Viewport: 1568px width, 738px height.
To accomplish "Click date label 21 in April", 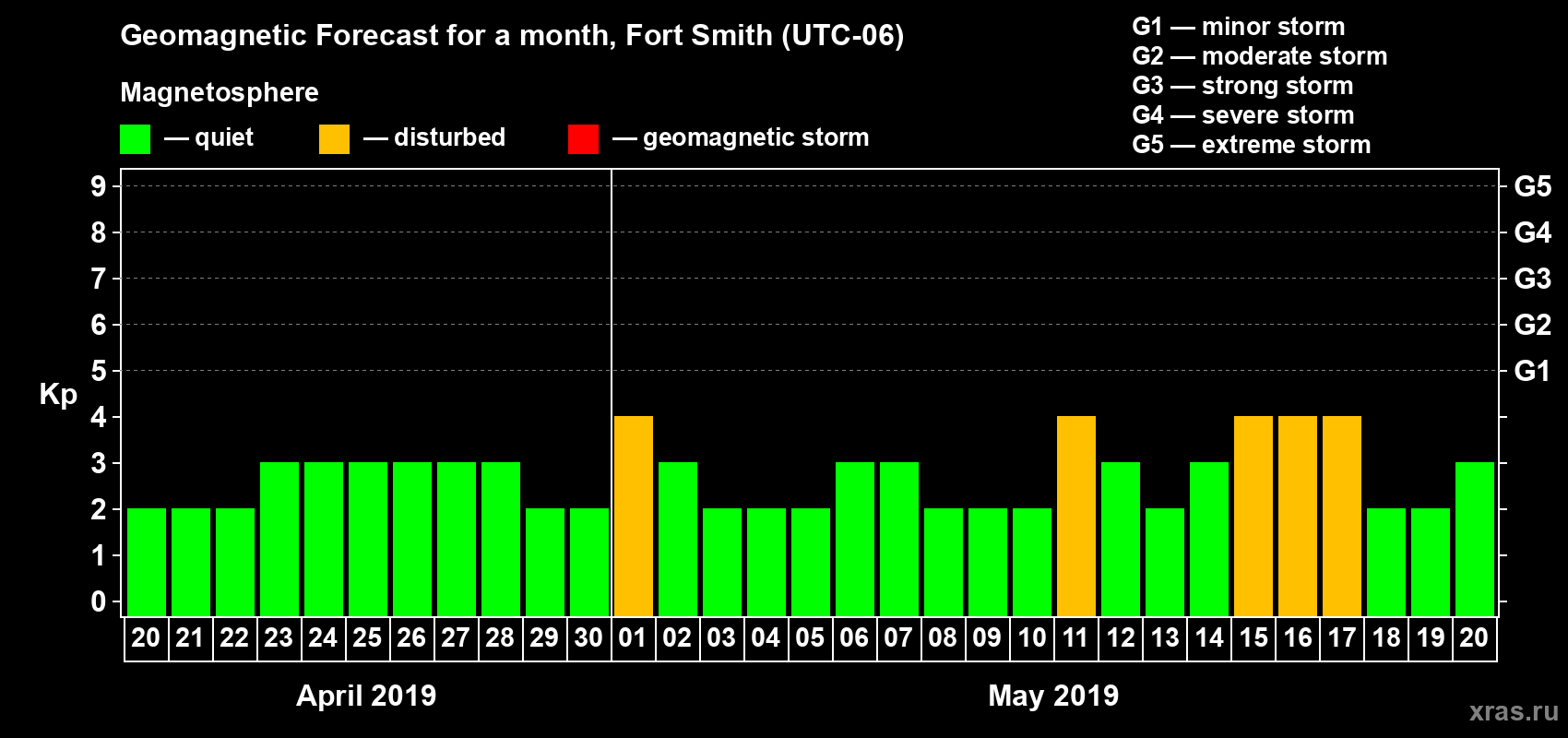I will click(x=190, y=638).
